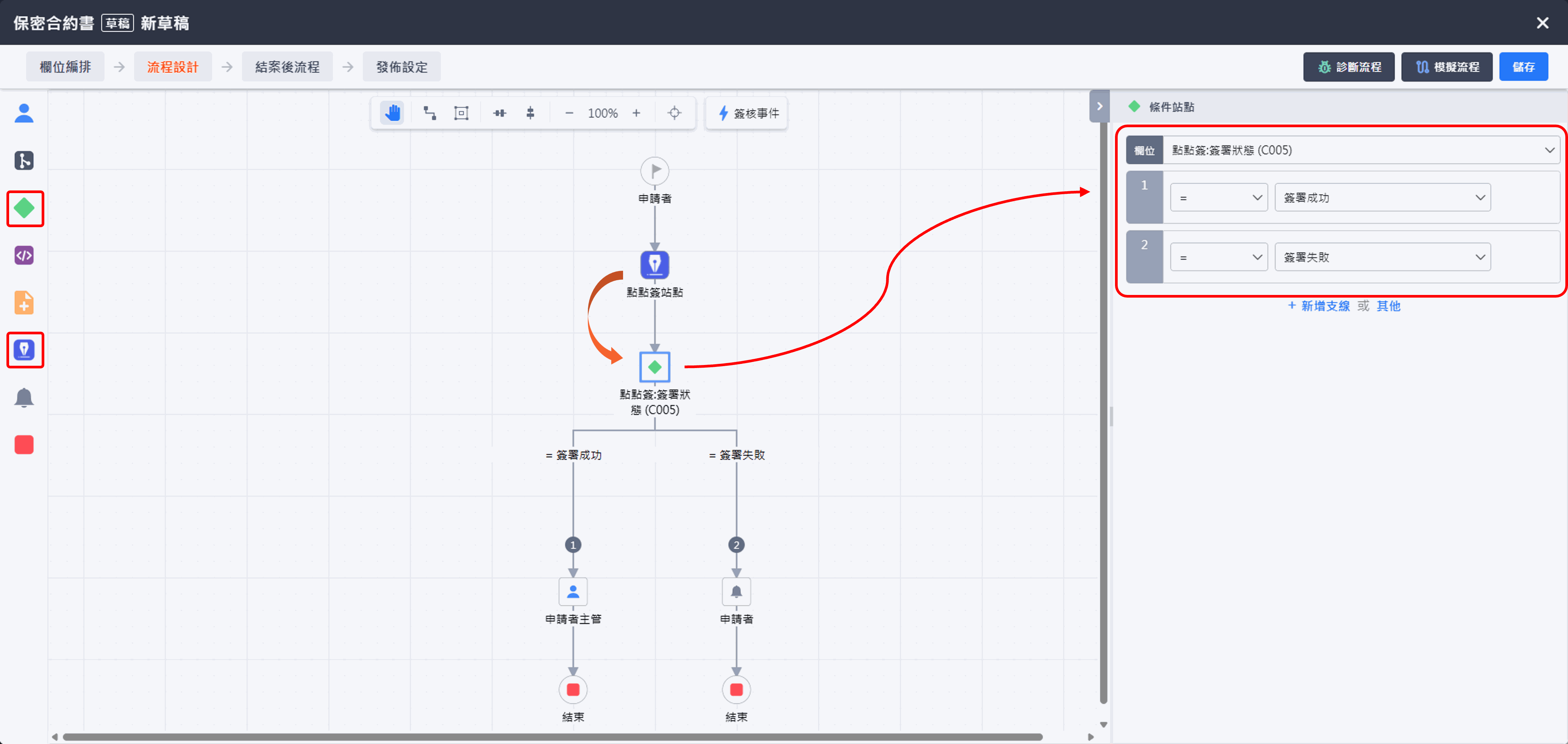Collapse the right condition panel with arrow
Viewport: 1568px width, 744px height.
(1099, 106)
